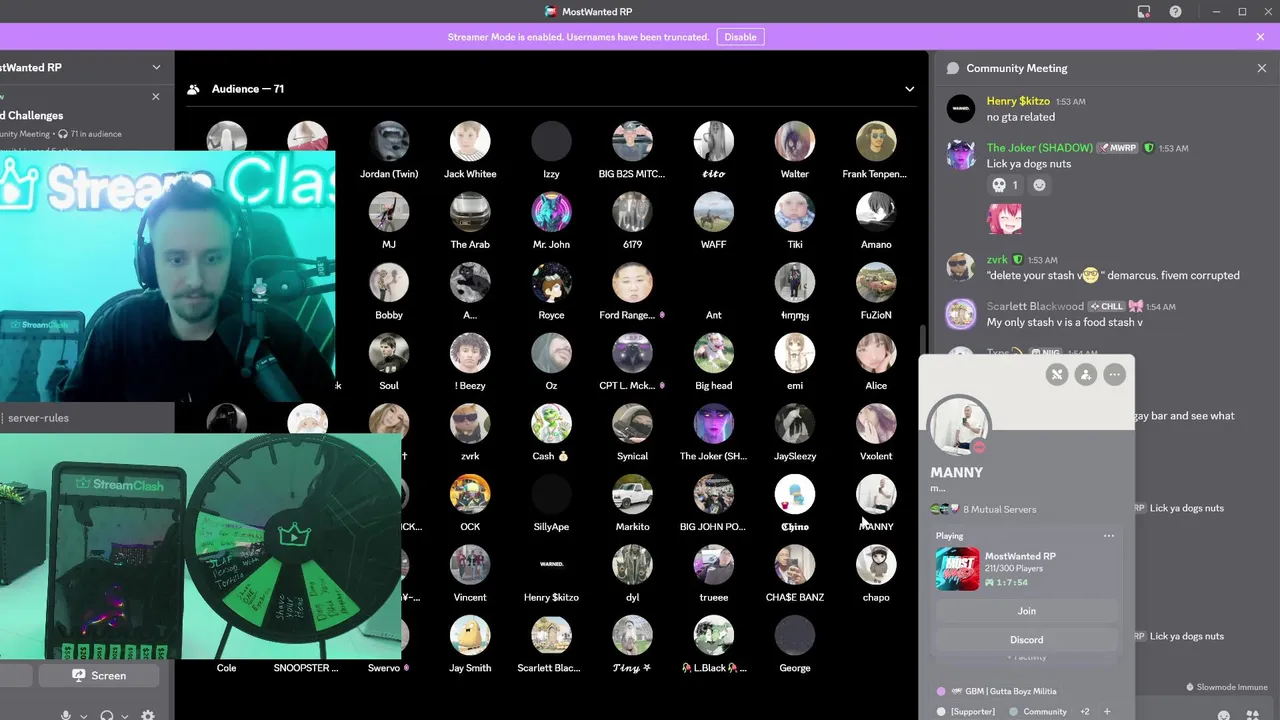Click Alice's avatar

[876, 353]
